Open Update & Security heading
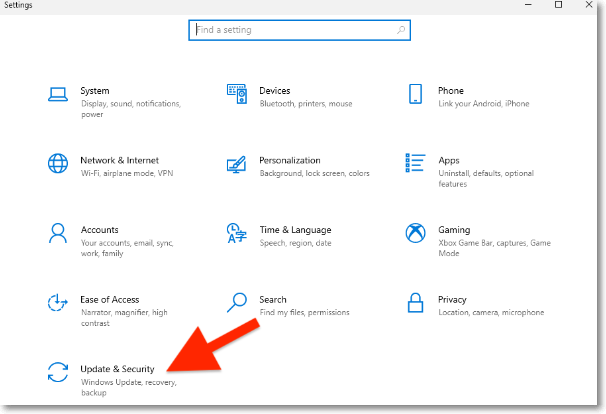Image resolution: width=606 pixels, height=414 pixels. pyautogui.click(x=117, y=369)
